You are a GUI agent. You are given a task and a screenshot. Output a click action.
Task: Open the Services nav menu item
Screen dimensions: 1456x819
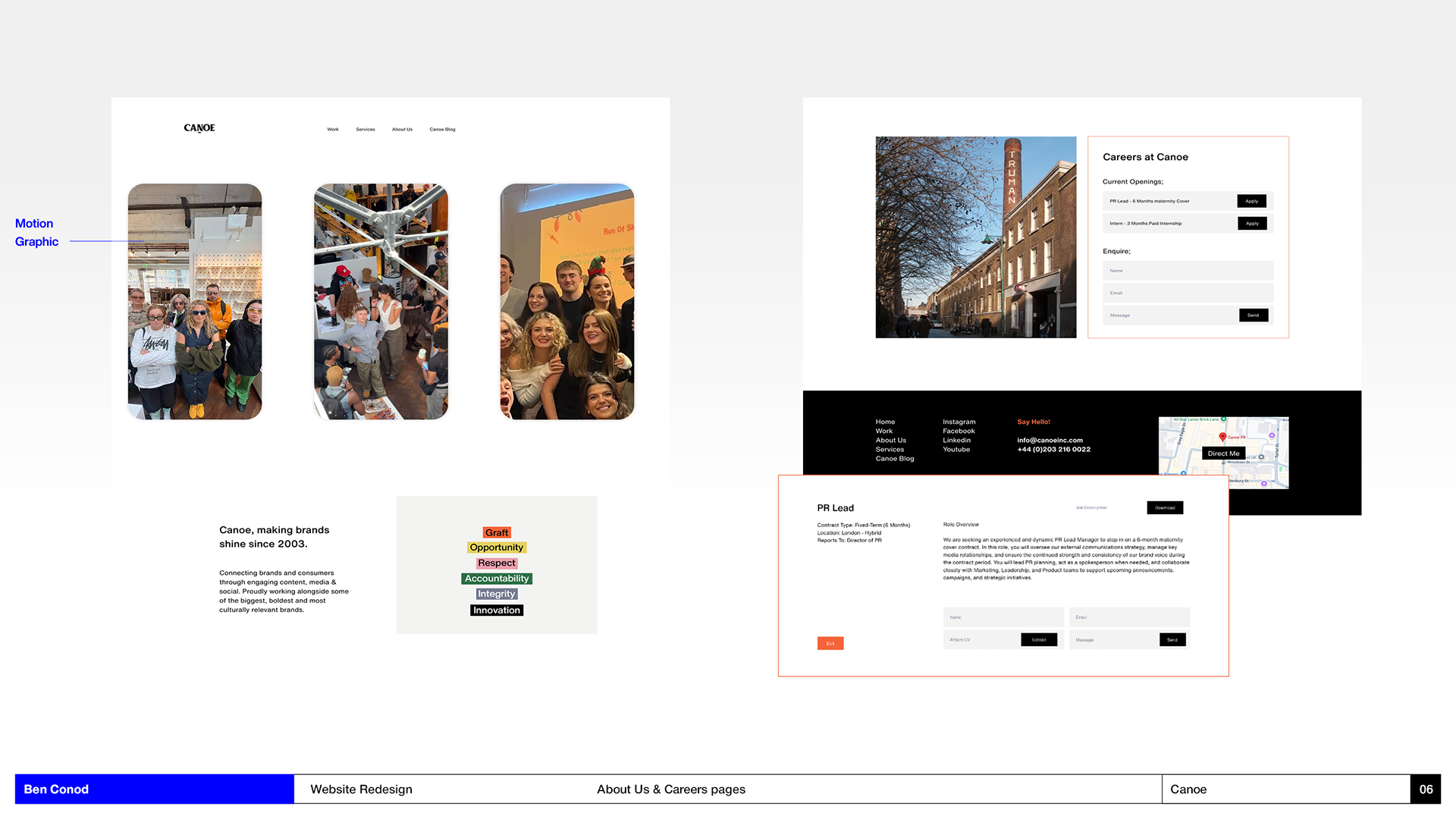(x=366, y=130)
